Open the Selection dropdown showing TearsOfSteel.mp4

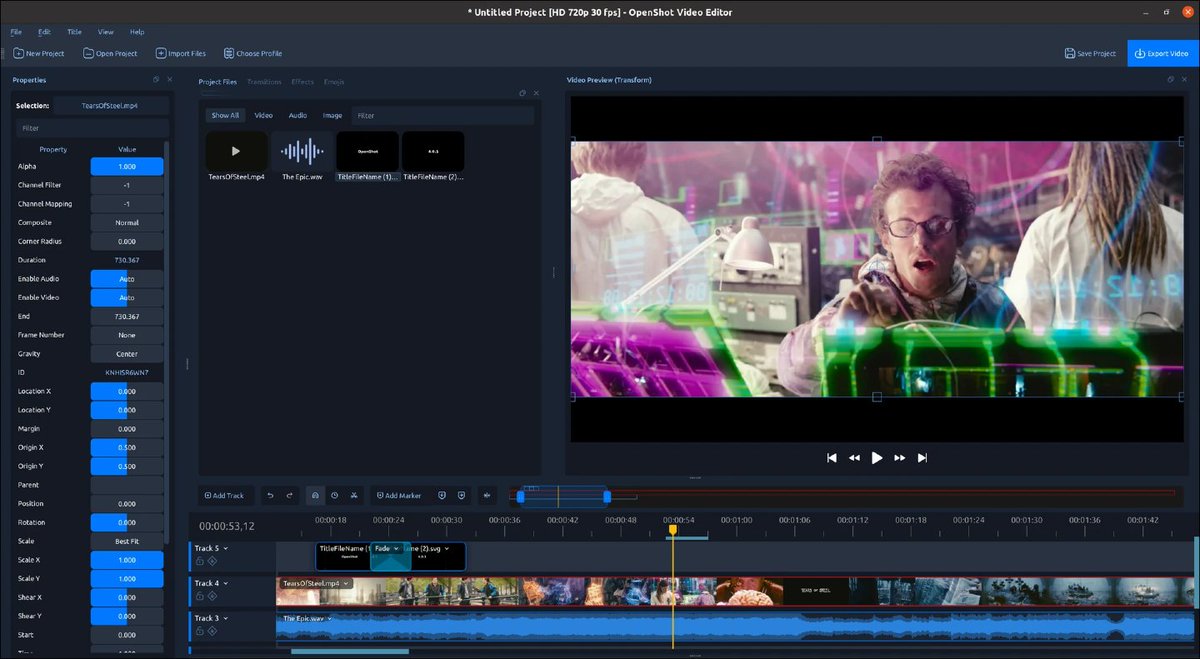click(x=109, y=105)
